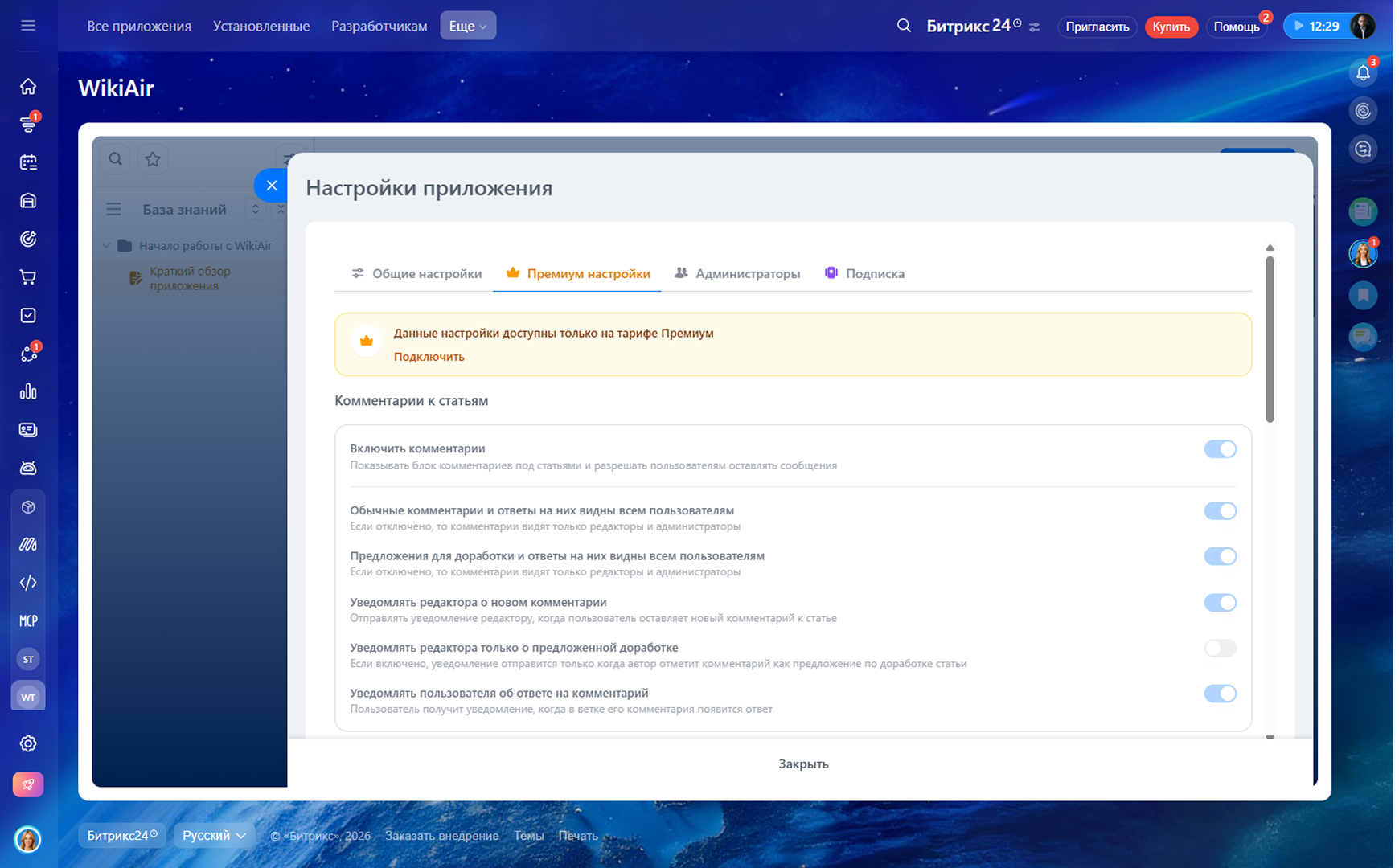
Task: Toggle 'Уведомлять пользователя об ответе на комментарий'
Action: click(x=1220, y=694)
